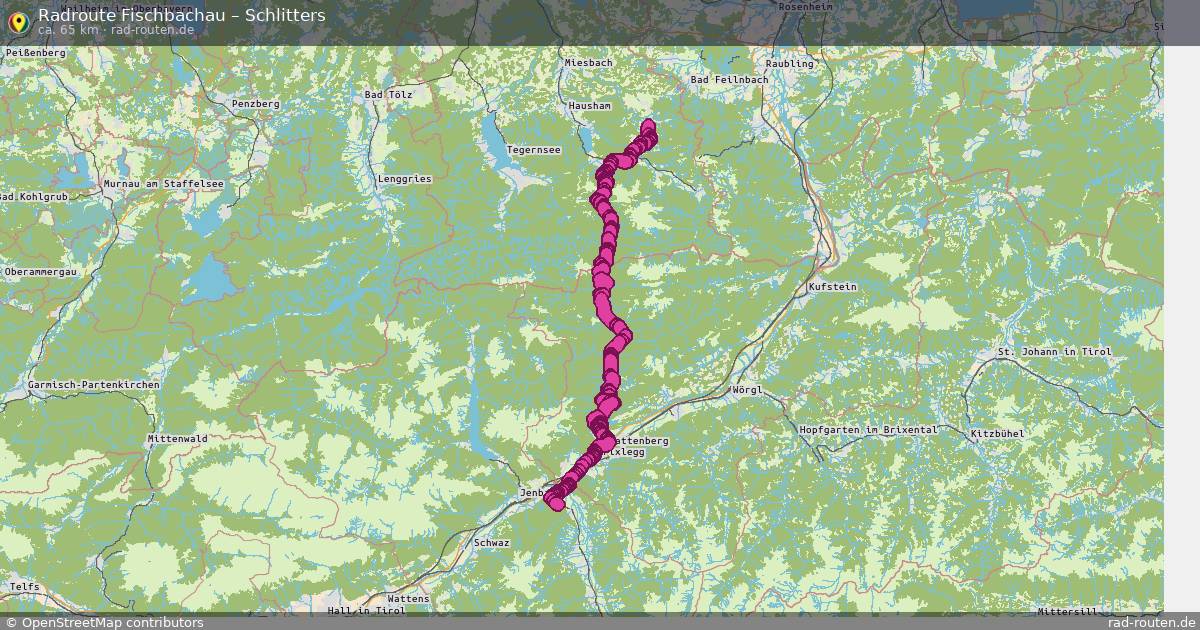The height and width of the screenshot is (630, 1200).
Task: Click the ca. 65 km subtitle text
Action: (x=69, y=30)
